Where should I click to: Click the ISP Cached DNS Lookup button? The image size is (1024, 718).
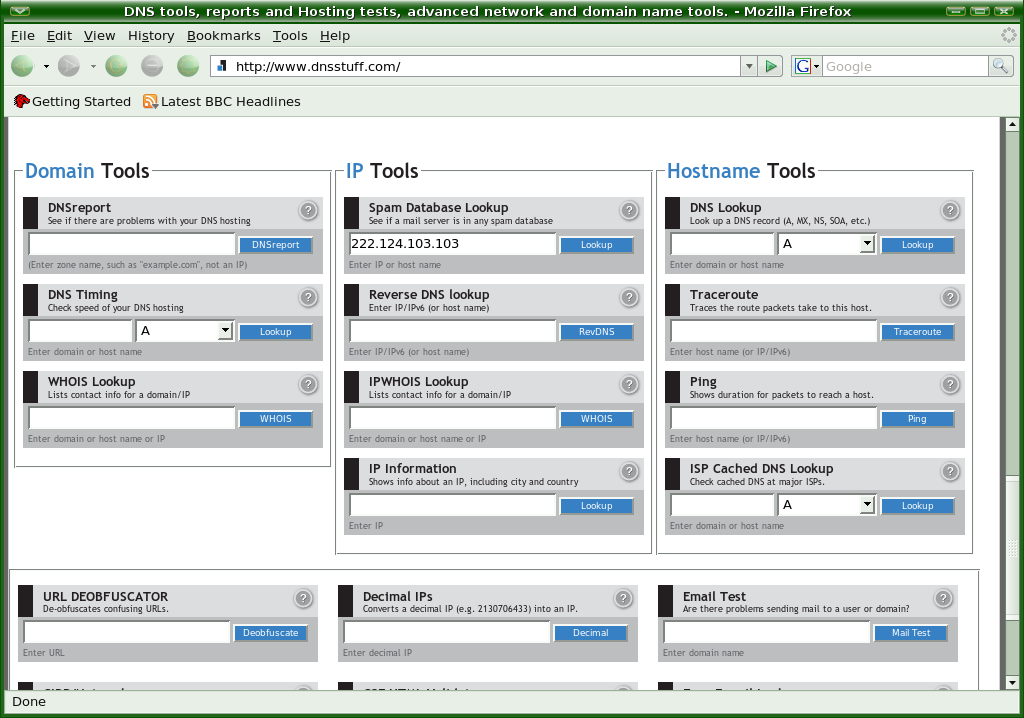(x=918, y=505)
